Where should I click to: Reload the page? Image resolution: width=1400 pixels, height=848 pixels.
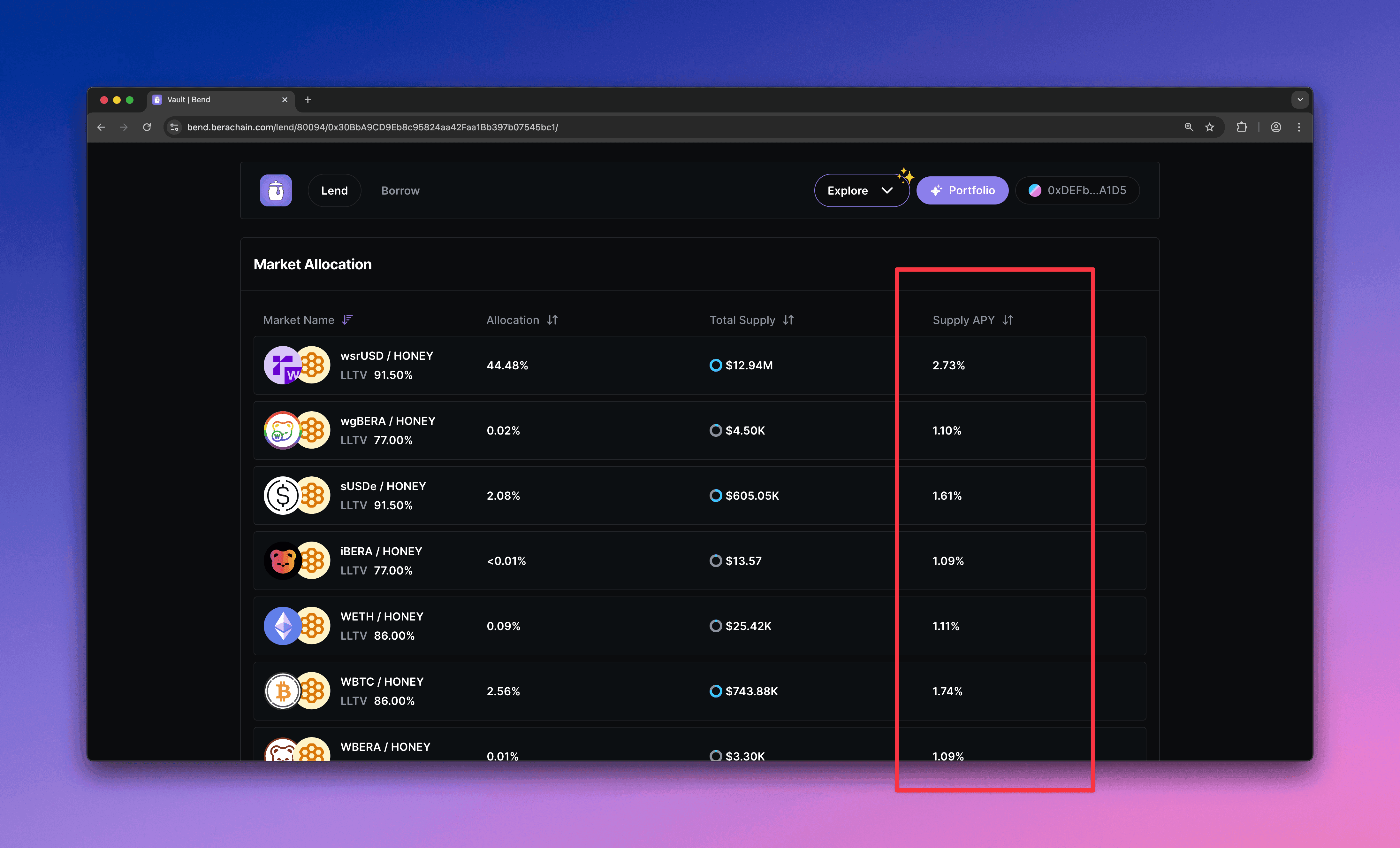click(147, 127)
